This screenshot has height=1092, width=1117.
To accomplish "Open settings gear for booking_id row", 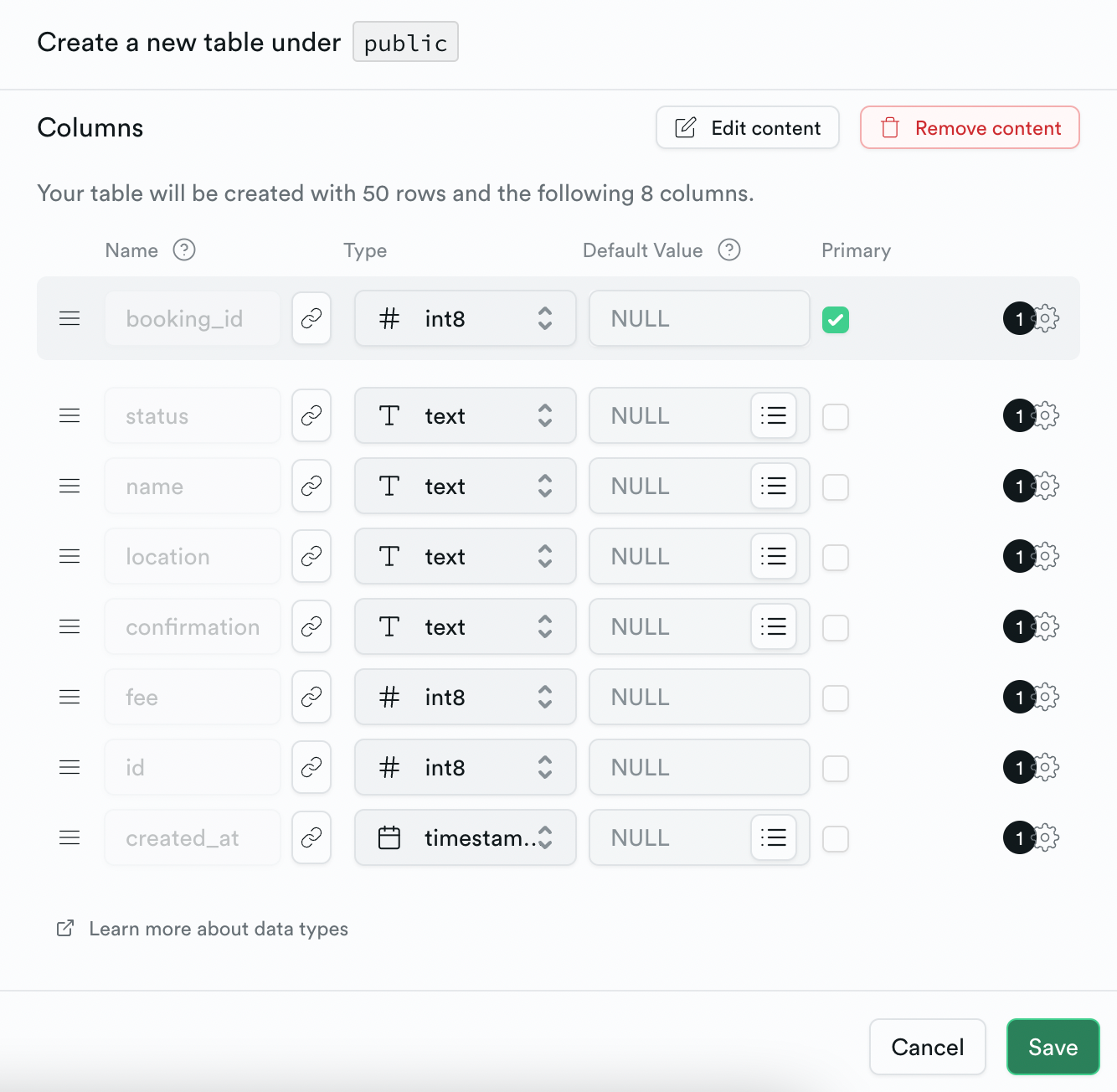I will [x=1046, y=318].
